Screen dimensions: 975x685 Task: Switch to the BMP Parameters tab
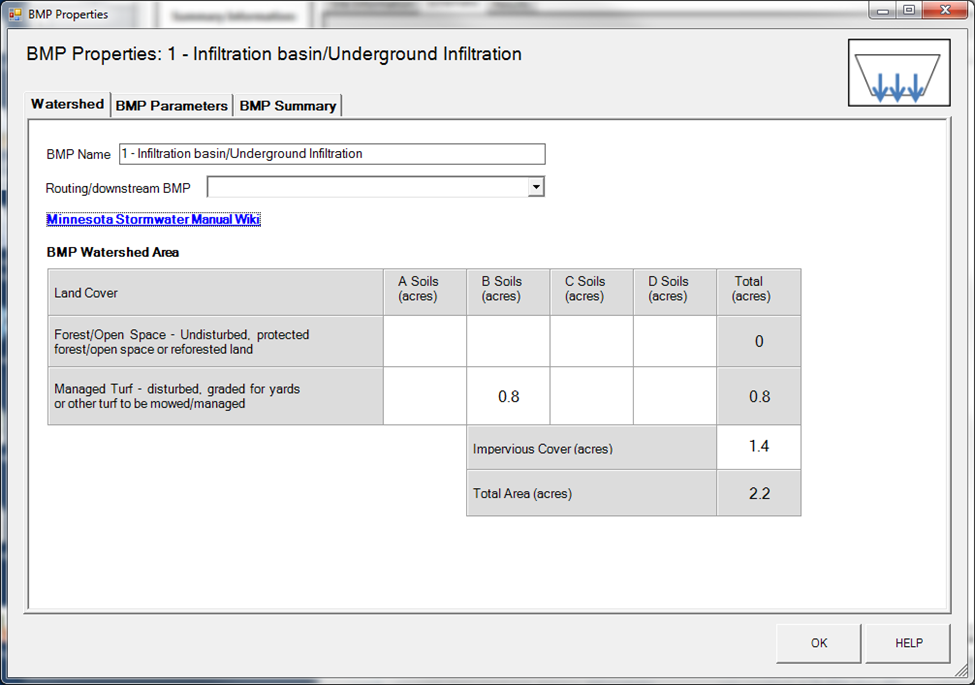click(172, 105)
